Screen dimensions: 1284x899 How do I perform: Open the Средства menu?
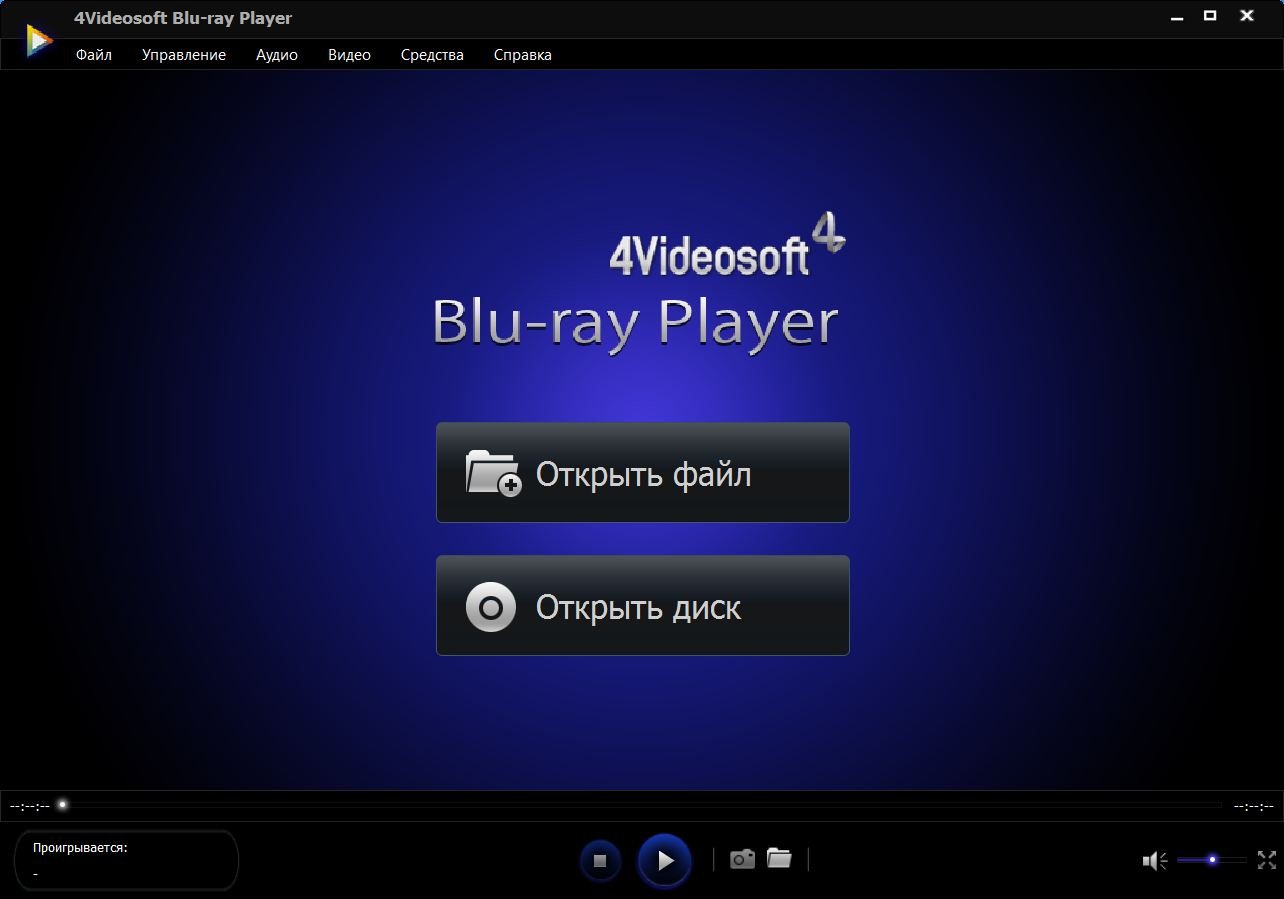(x=432, y=55)
